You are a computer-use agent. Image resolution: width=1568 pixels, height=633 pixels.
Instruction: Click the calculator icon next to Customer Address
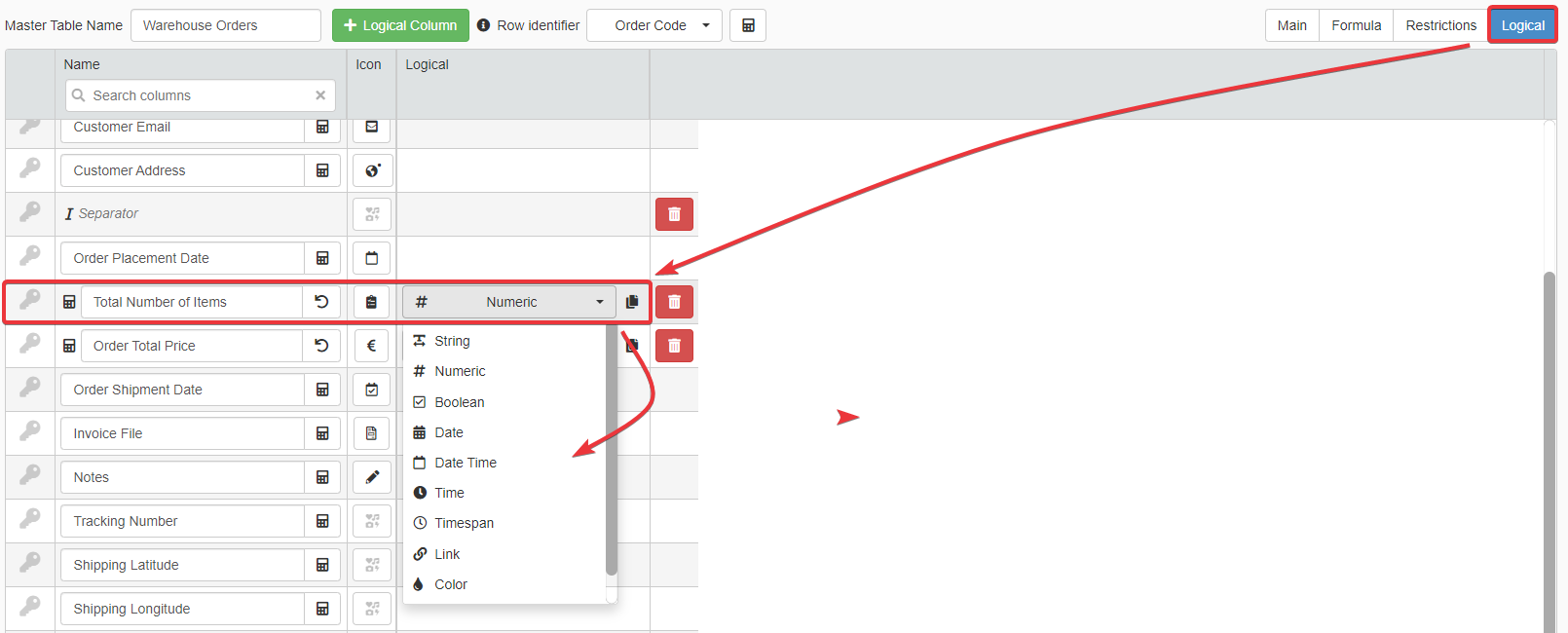point(322,170)
